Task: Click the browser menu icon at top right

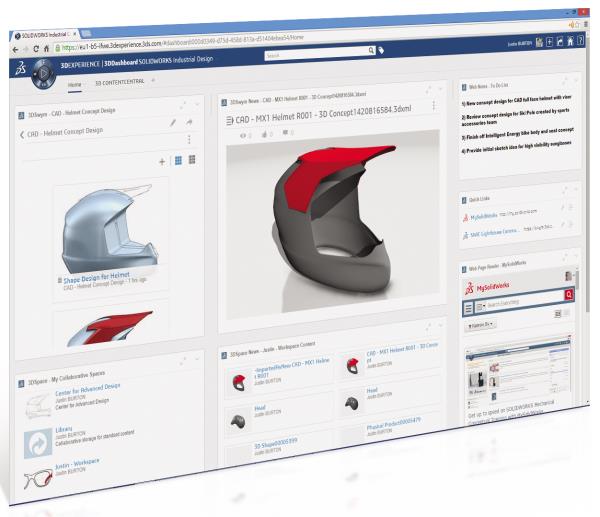Action: pos(586,24)
